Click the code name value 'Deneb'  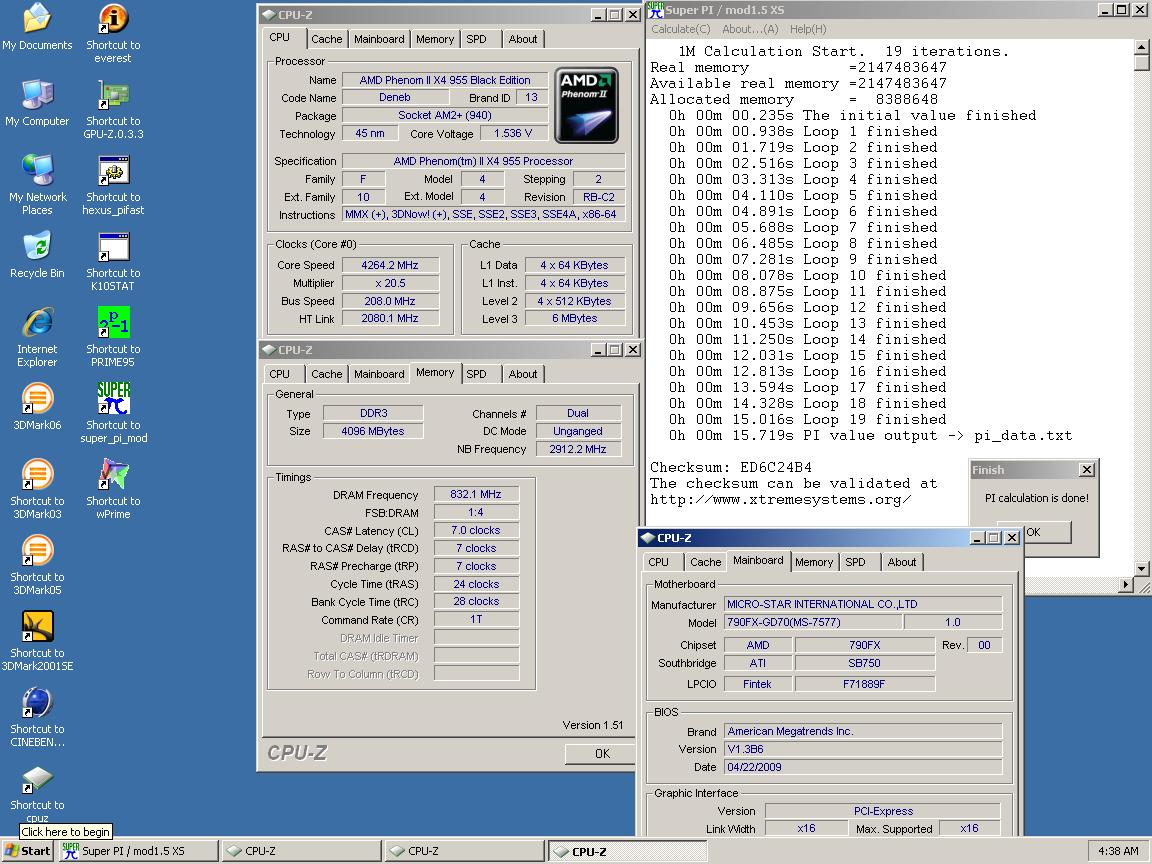coord(395,97)
